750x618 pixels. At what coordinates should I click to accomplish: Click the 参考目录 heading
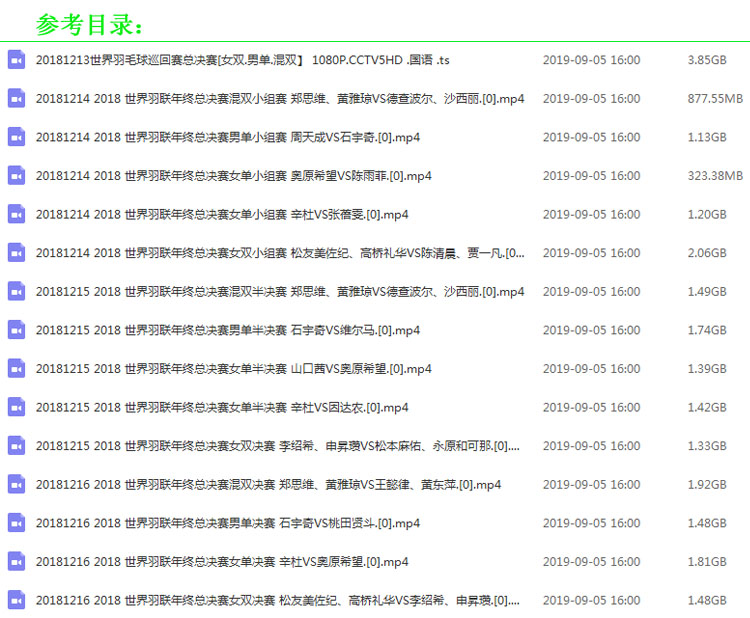tap(90, 24)
